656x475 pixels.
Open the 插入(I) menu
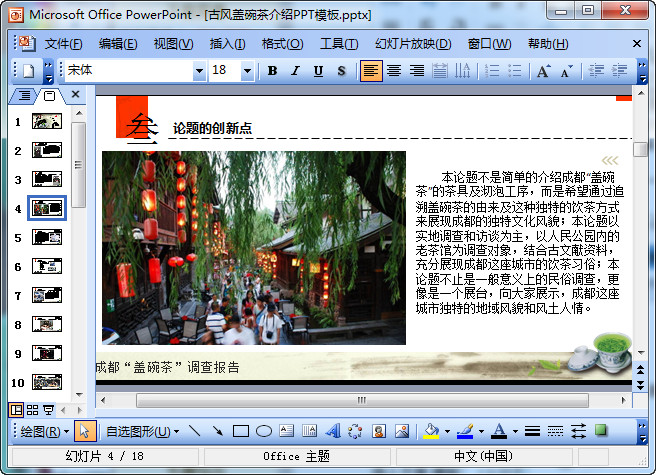[x=228, y=44]
